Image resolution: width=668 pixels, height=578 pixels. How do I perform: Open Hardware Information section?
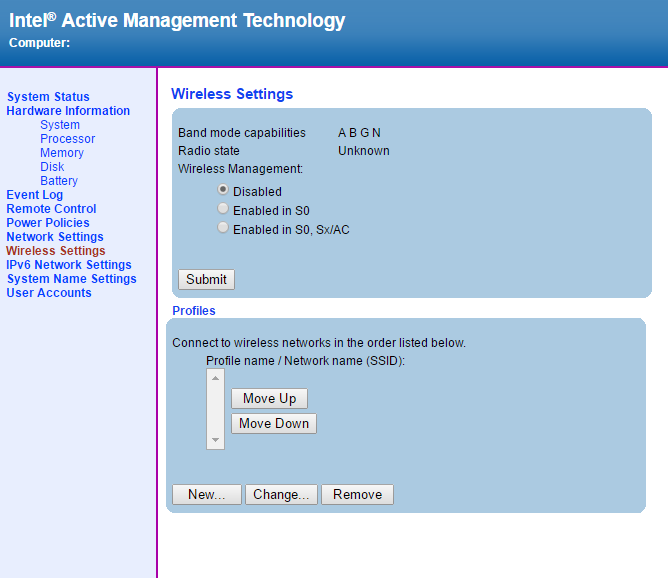(68, 111)
